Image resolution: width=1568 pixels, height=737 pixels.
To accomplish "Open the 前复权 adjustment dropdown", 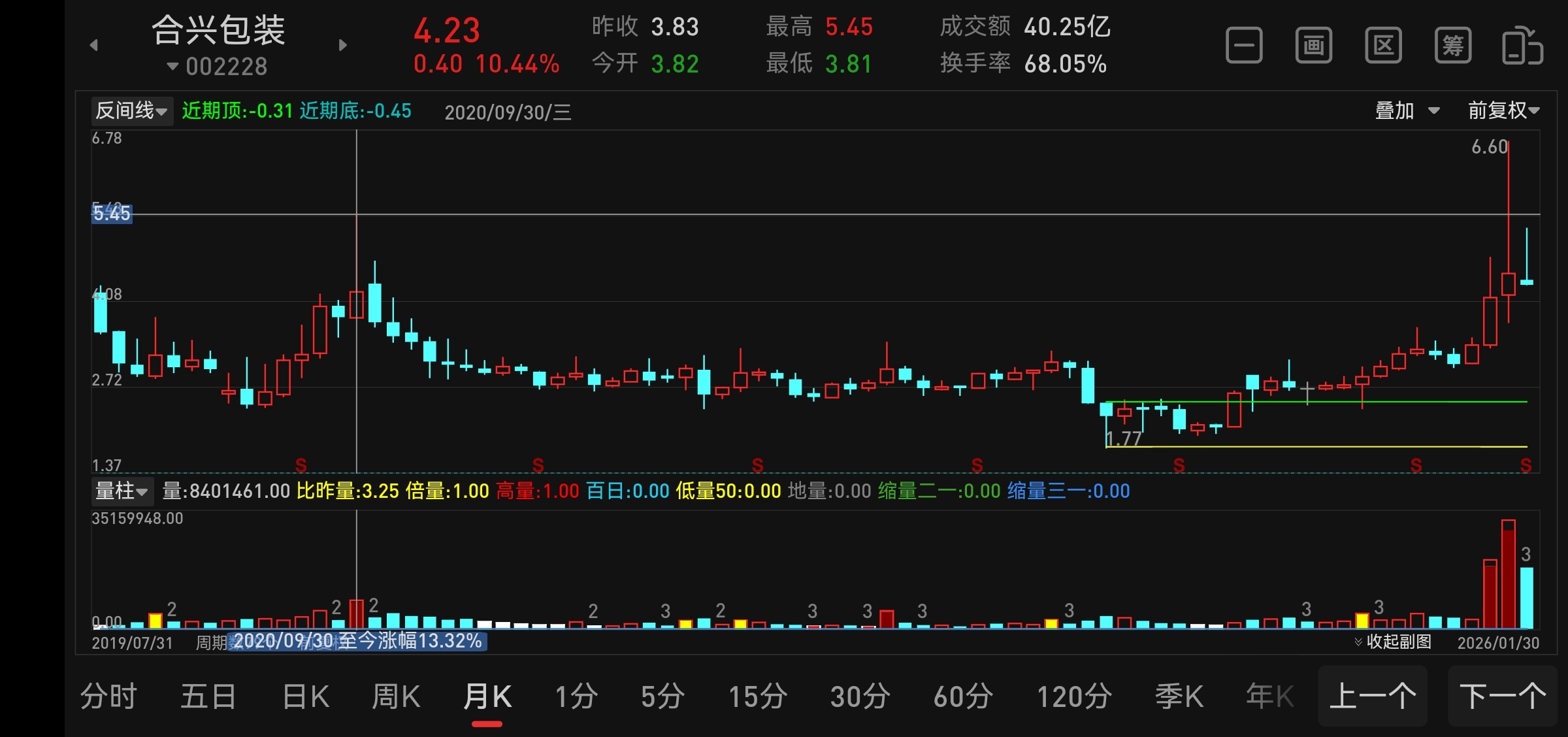I will point(1503,110).
